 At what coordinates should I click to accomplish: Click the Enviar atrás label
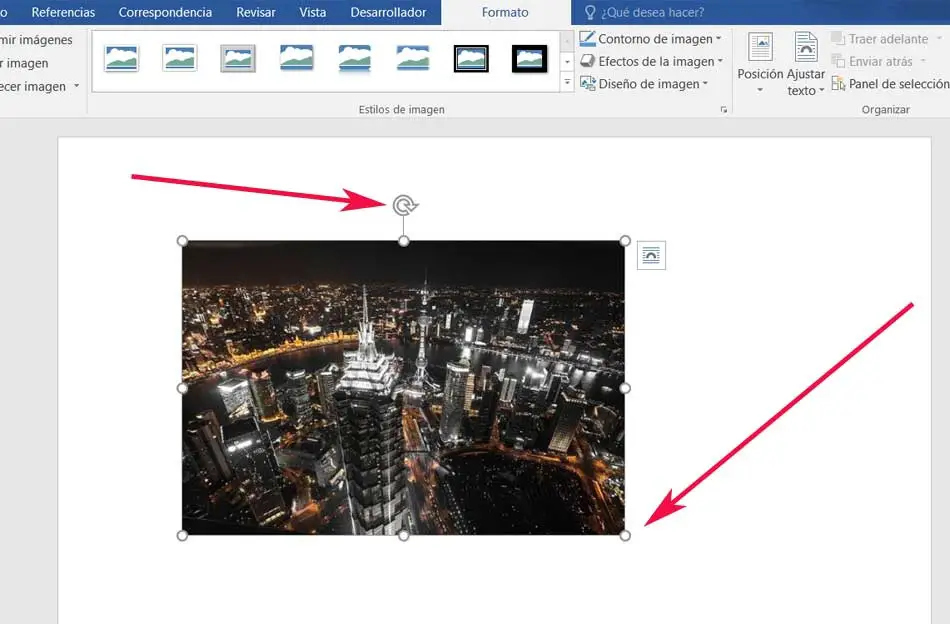pos(881,61)
